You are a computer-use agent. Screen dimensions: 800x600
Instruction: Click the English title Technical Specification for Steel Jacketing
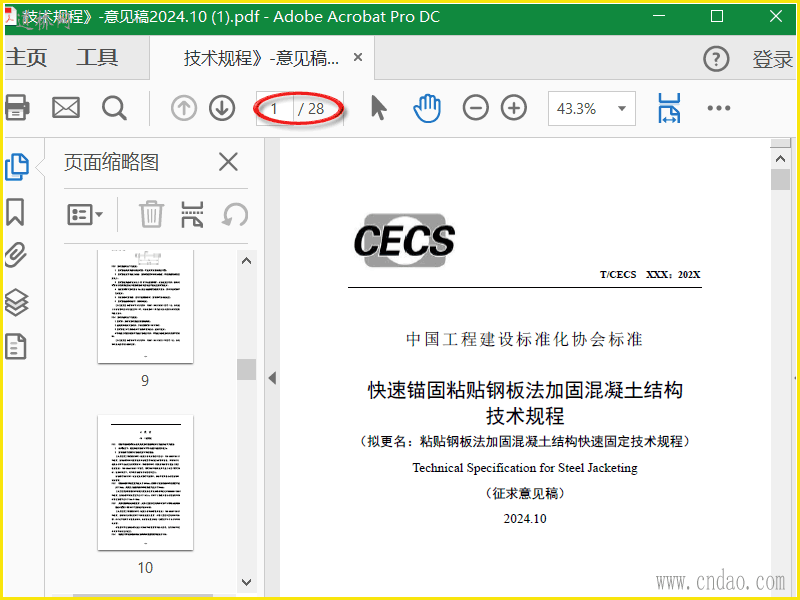click(x=525, y=467)
